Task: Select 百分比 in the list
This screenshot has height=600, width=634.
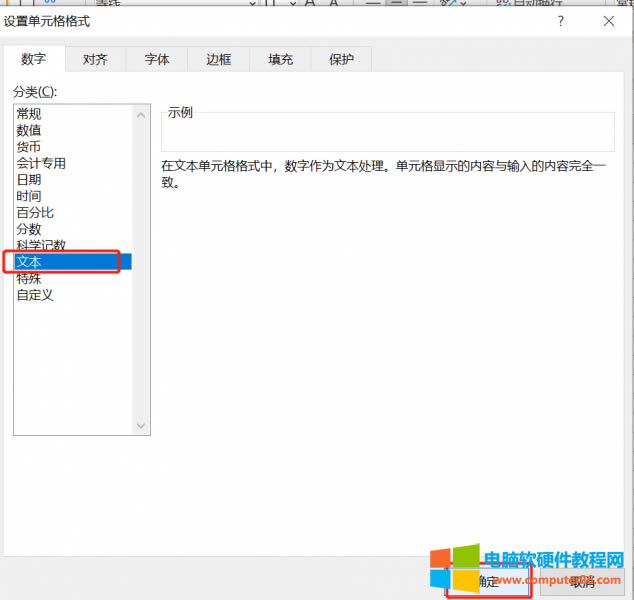Action: [x=35, y=213]
